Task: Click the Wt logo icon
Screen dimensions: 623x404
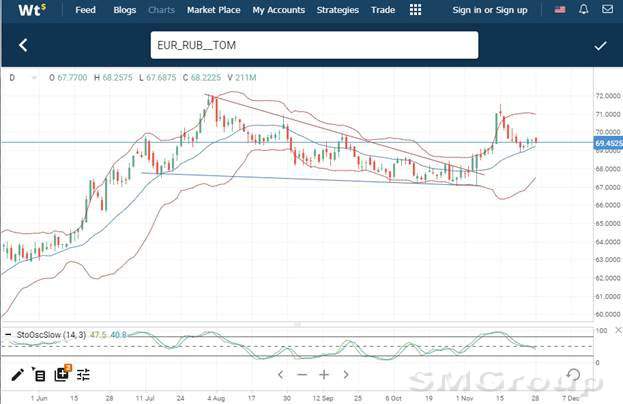Action: tap(32, 10)
